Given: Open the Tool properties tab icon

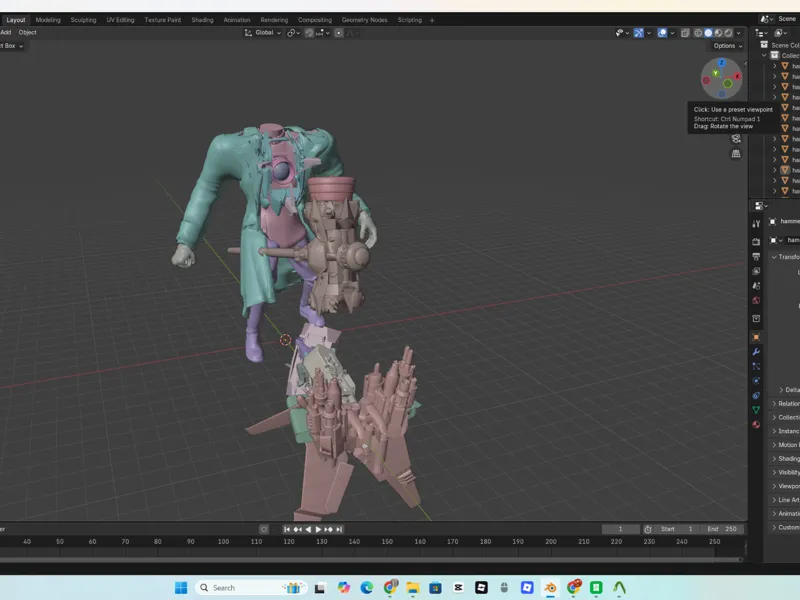Looking at the screenshot, I should click(x=756, y=223).
